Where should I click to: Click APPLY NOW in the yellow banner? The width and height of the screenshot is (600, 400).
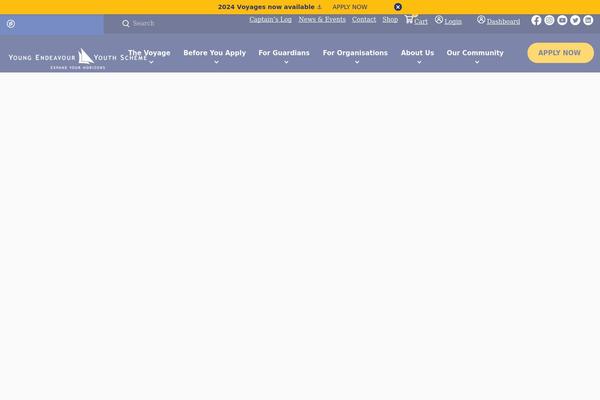[350, 7]
